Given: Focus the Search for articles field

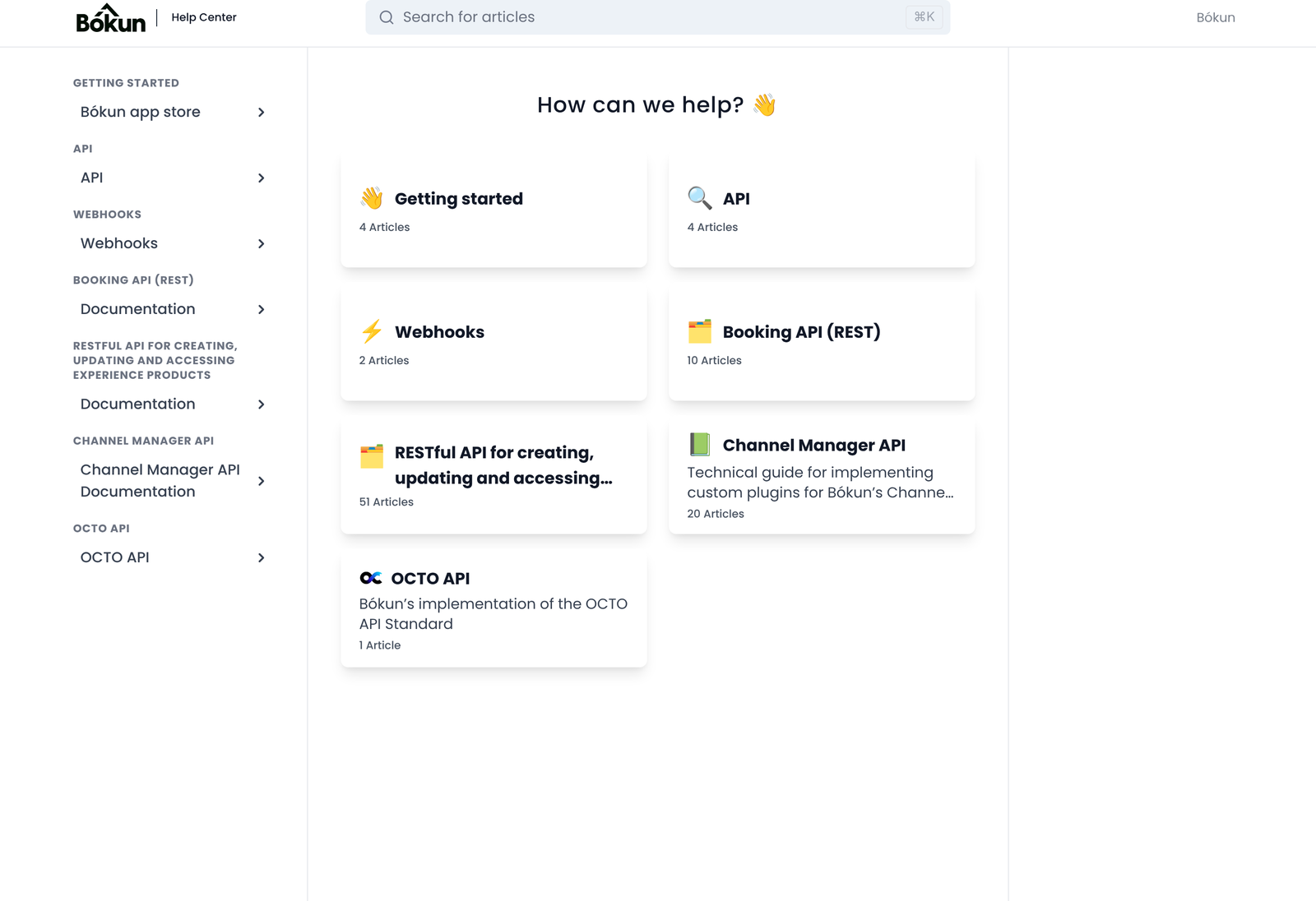Looking at the screenshot, I should pos(658,17).
